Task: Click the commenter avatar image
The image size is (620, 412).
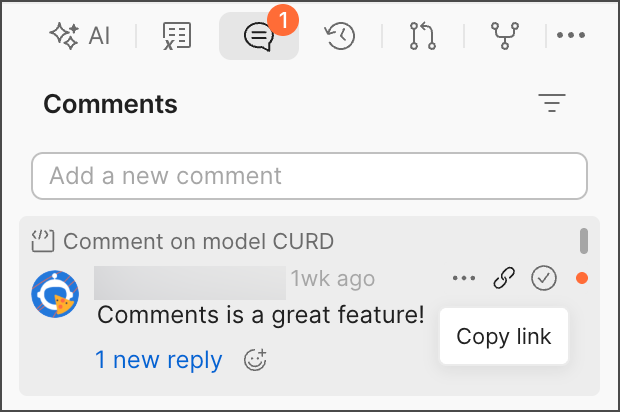Action: click(56, 294)
